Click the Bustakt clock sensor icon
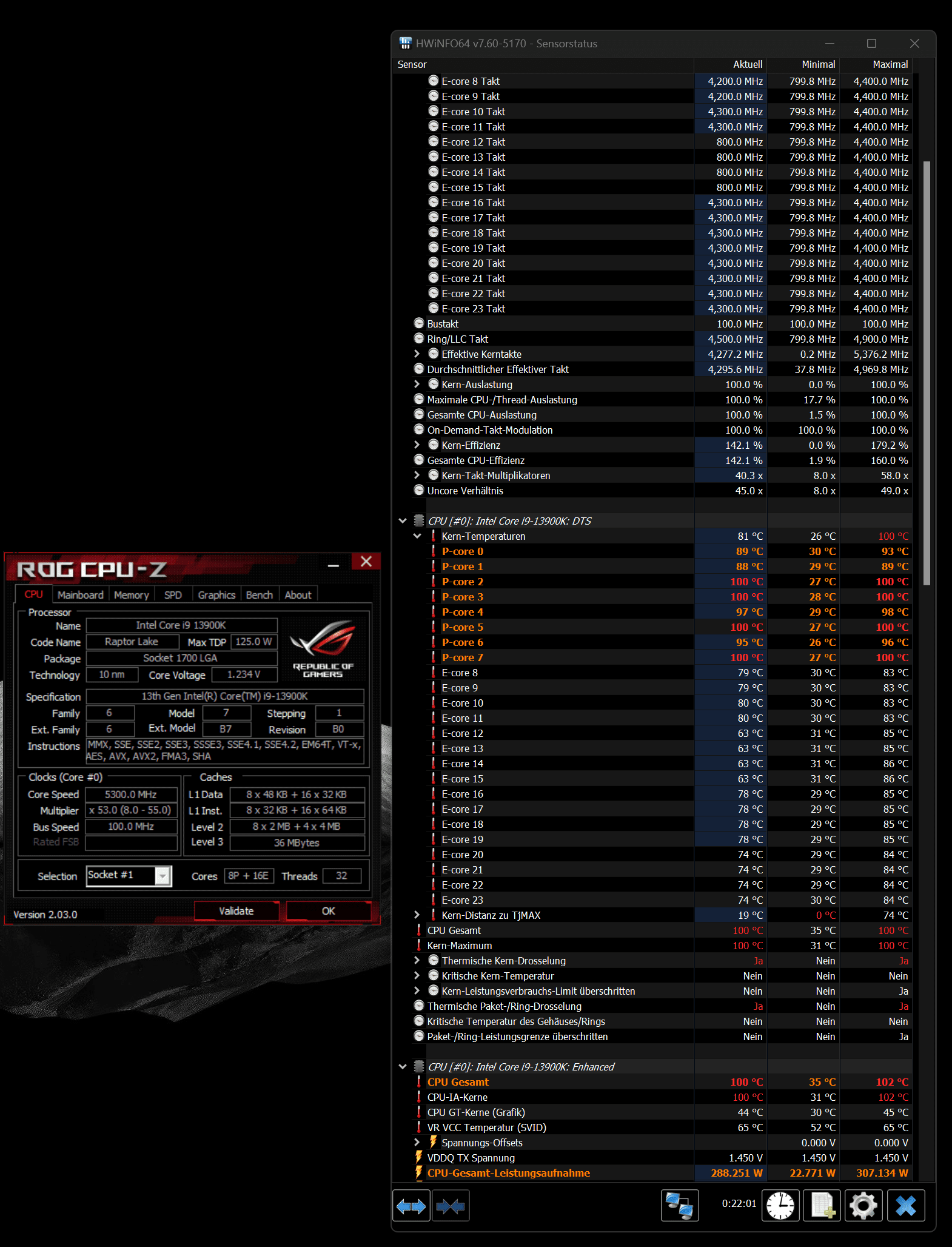Viewport: 952px width, 1247px height. [419, 323]
